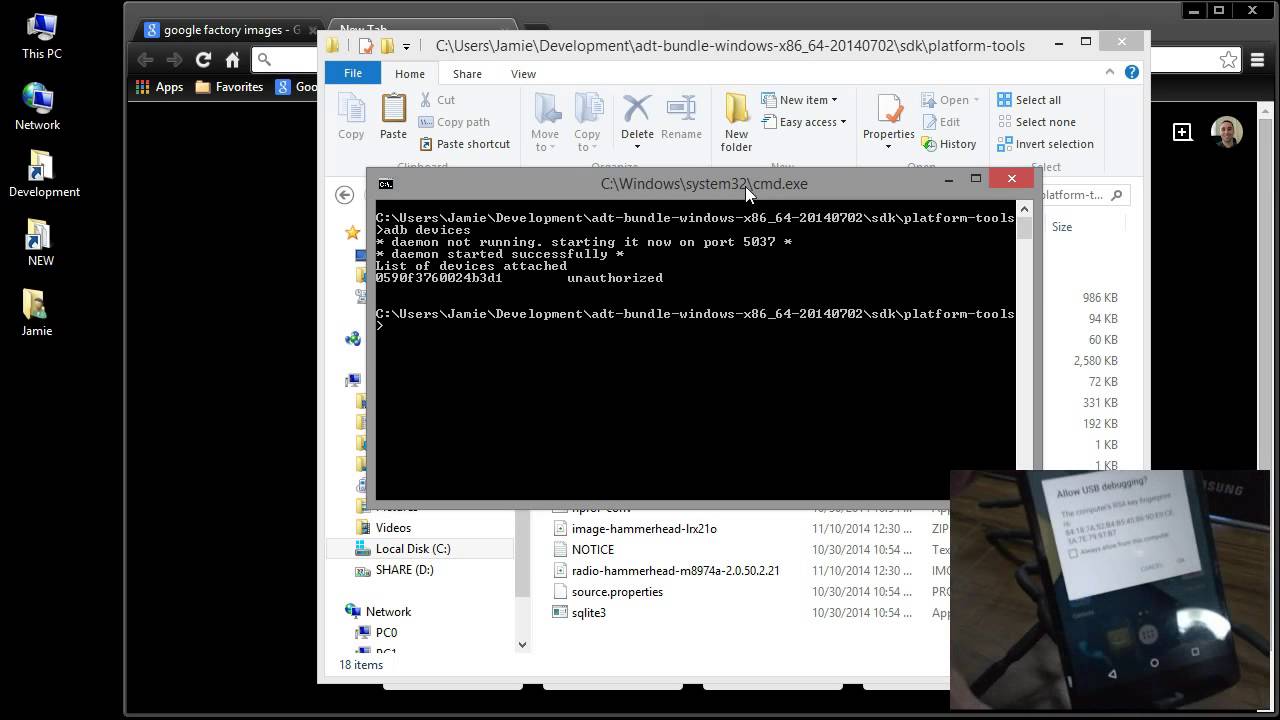Open Easy access dropdown

coord(803,122)
